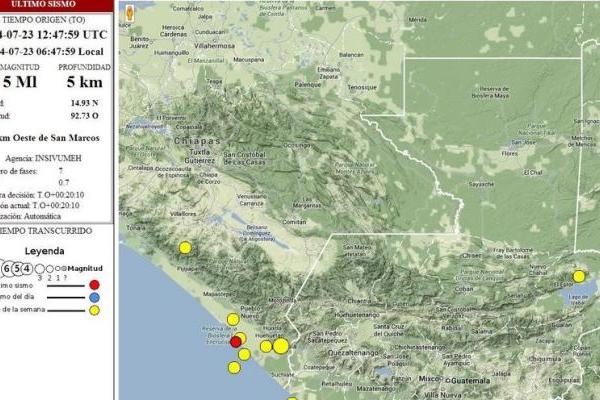Click the Street View pegman icon
600x400 pixels.
pos(128,14)
